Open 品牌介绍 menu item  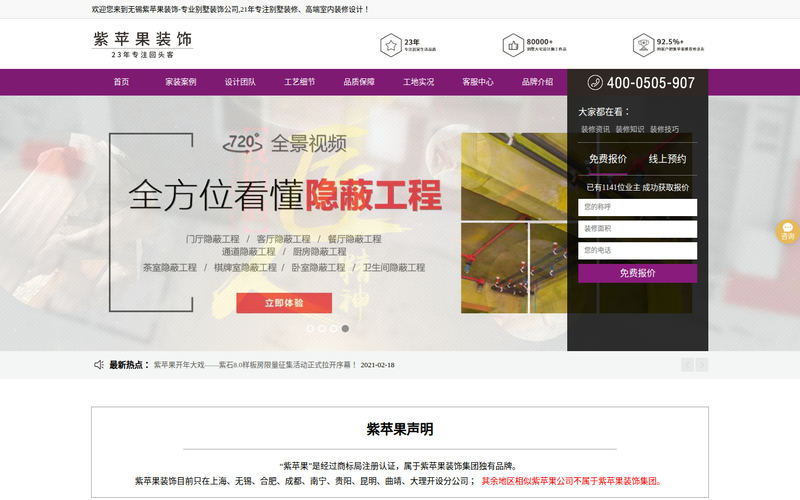[537, 82]
